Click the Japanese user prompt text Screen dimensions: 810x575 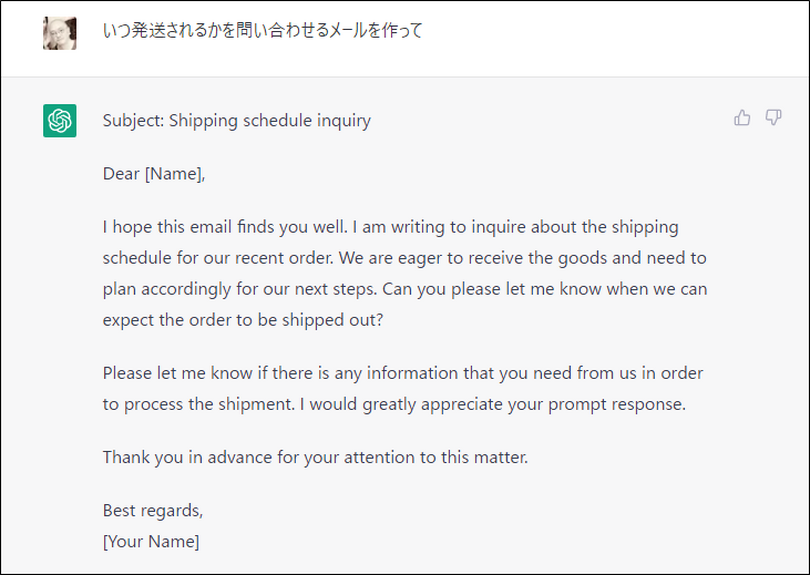[x=263, y=30]
